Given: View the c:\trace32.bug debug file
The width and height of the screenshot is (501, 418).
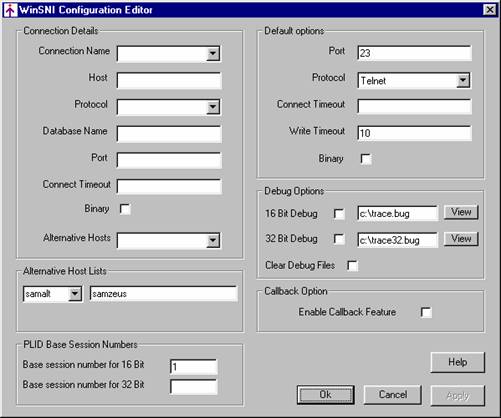Looking at the screenshot, I should pyautogui.click(x=461, y=239).
